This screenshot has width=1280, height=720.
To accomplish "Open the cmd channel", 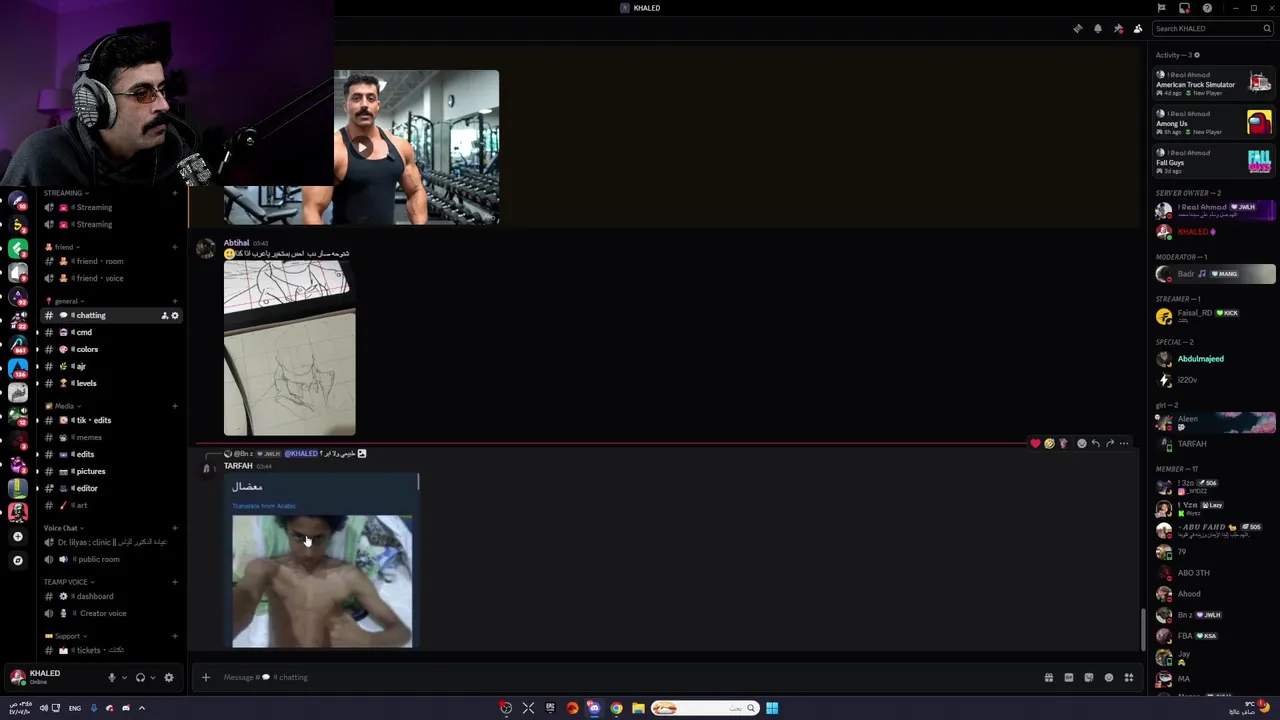I will (x=113, y=332).
